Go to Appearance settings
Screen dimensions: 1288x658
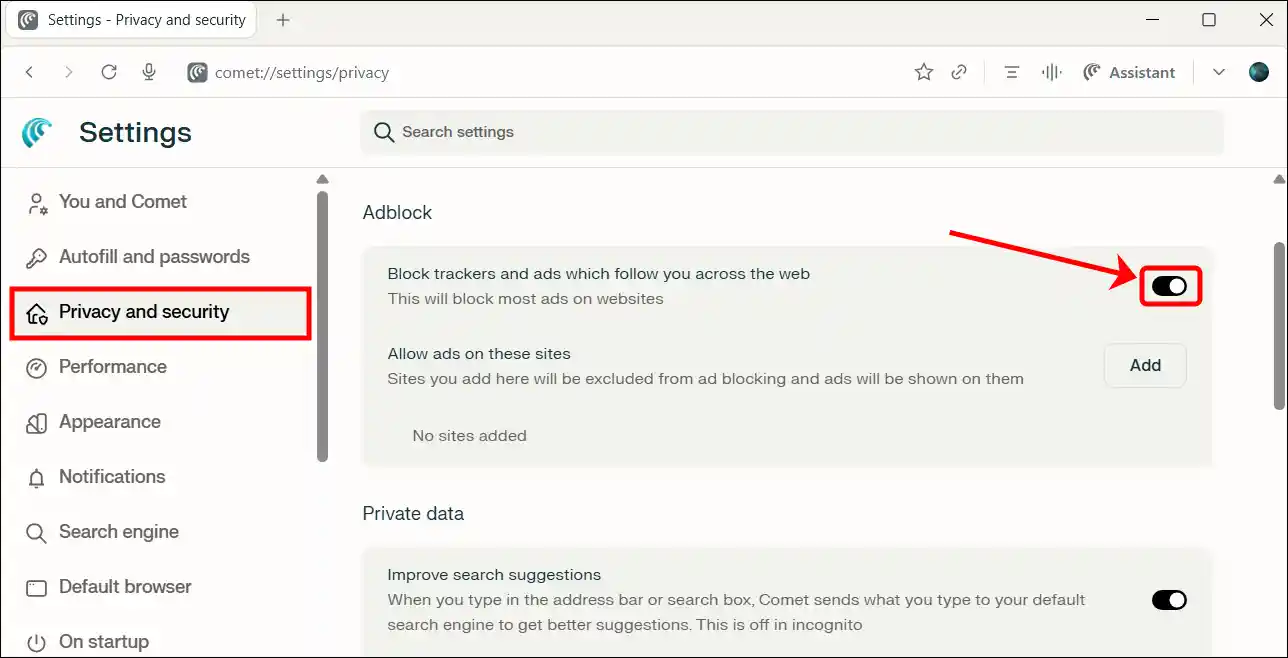point(109,422)
